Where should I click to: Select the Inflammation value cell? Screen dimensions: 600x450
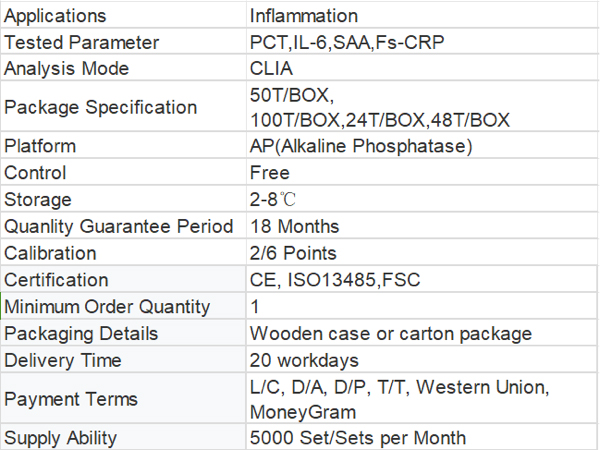point(304,16)
